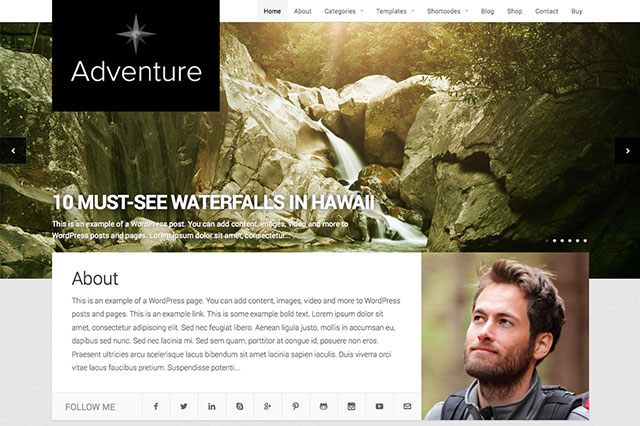Expand the Shortcodes dropdown menu
640x426 pixels.
pyautogui.click(x=448, y=11)
